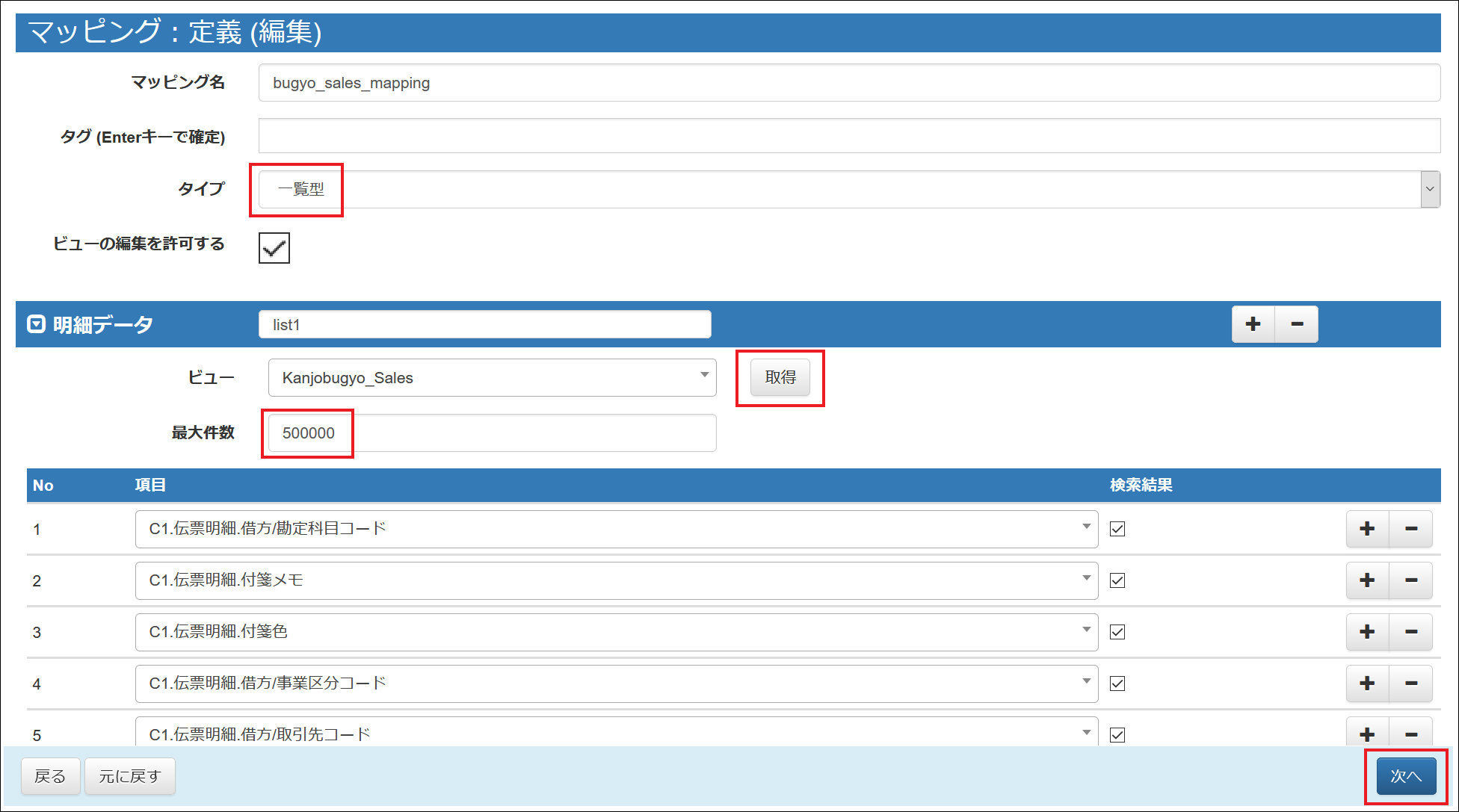Uncheck 検索結果 for 付箋色 row
Image resolution: width=1459 pixels, height=812 pixels.
[1117, 632]
